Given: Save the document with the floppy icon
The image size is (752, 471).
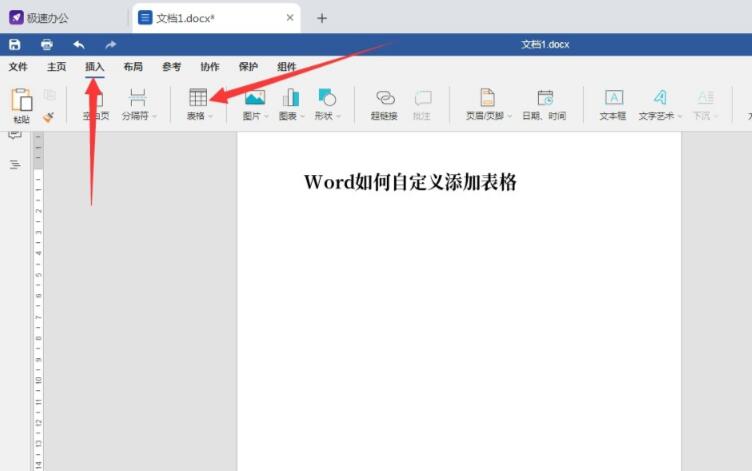Looking at the screenshot, I should (15, 45).
